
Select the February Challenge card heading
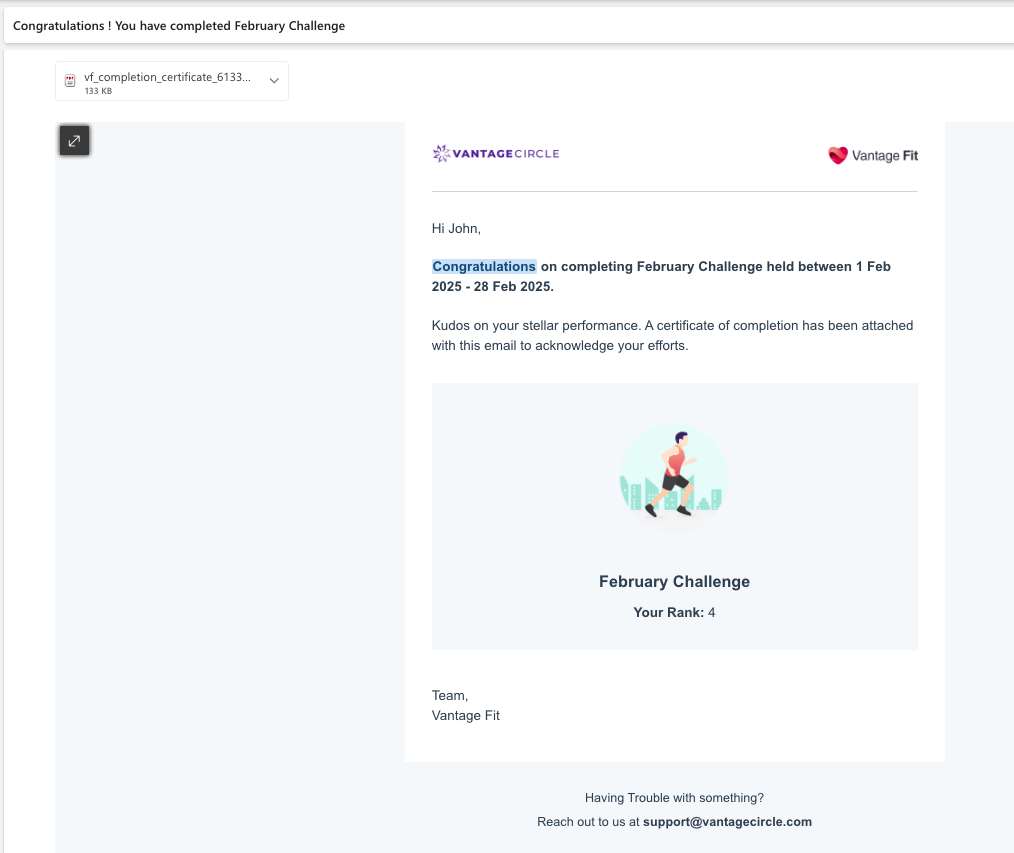(x=674, y=581)
